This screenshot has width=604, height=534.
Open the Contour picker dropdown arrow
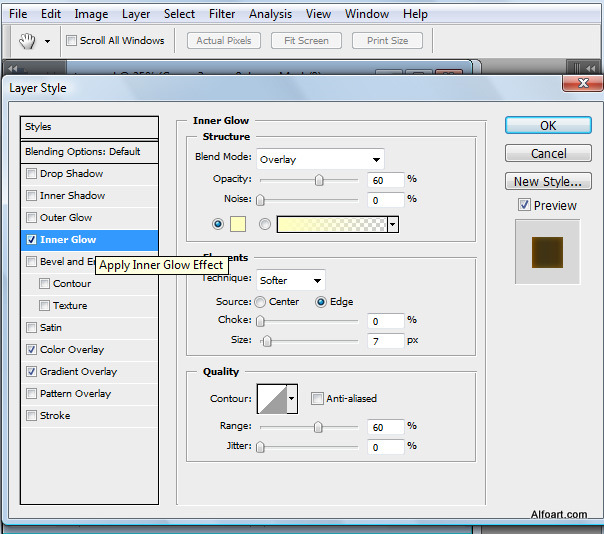[x=292, y=399]
